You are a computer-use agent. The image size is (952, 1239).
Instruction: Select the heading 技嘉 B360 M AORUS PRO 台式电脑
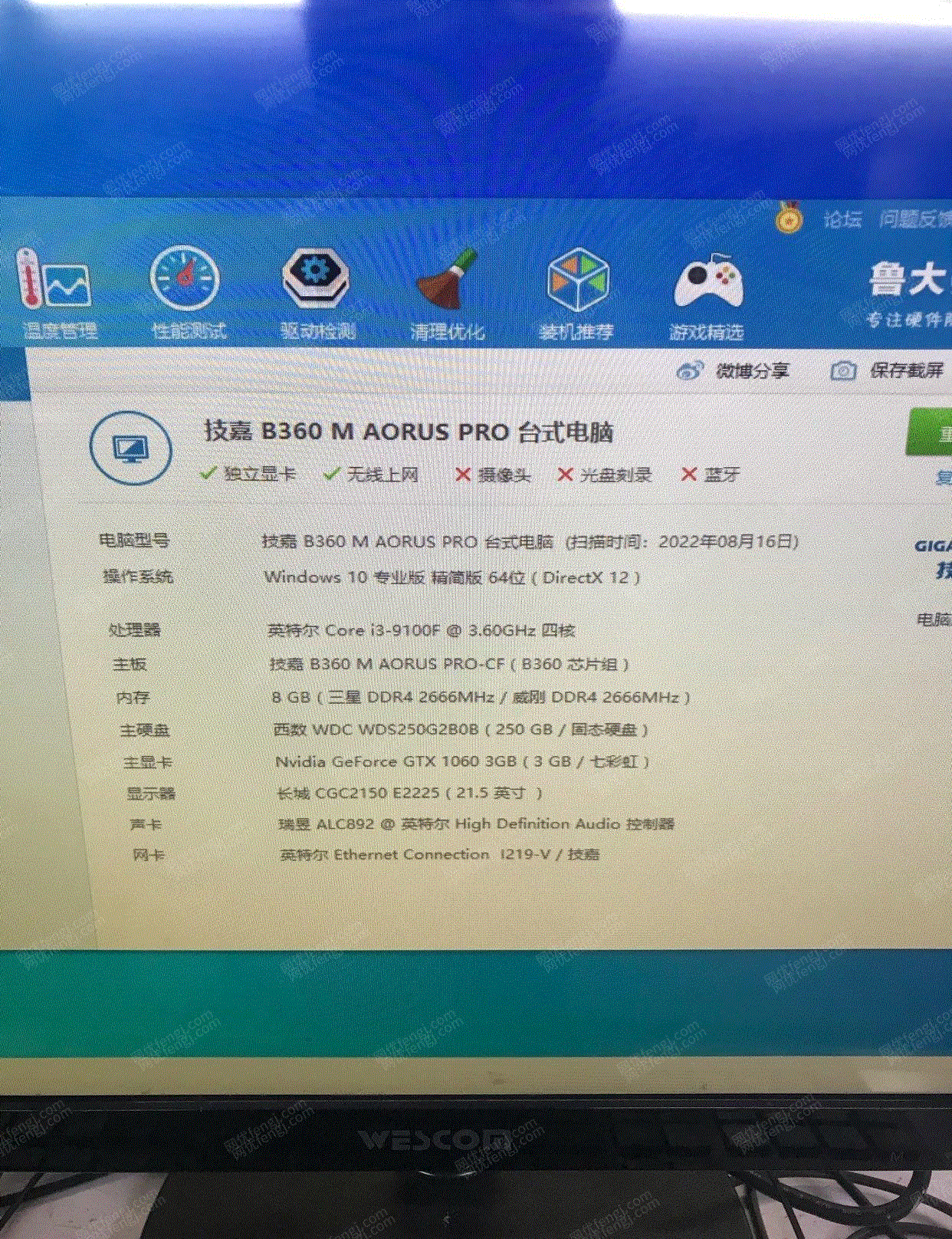click(409, 432)
